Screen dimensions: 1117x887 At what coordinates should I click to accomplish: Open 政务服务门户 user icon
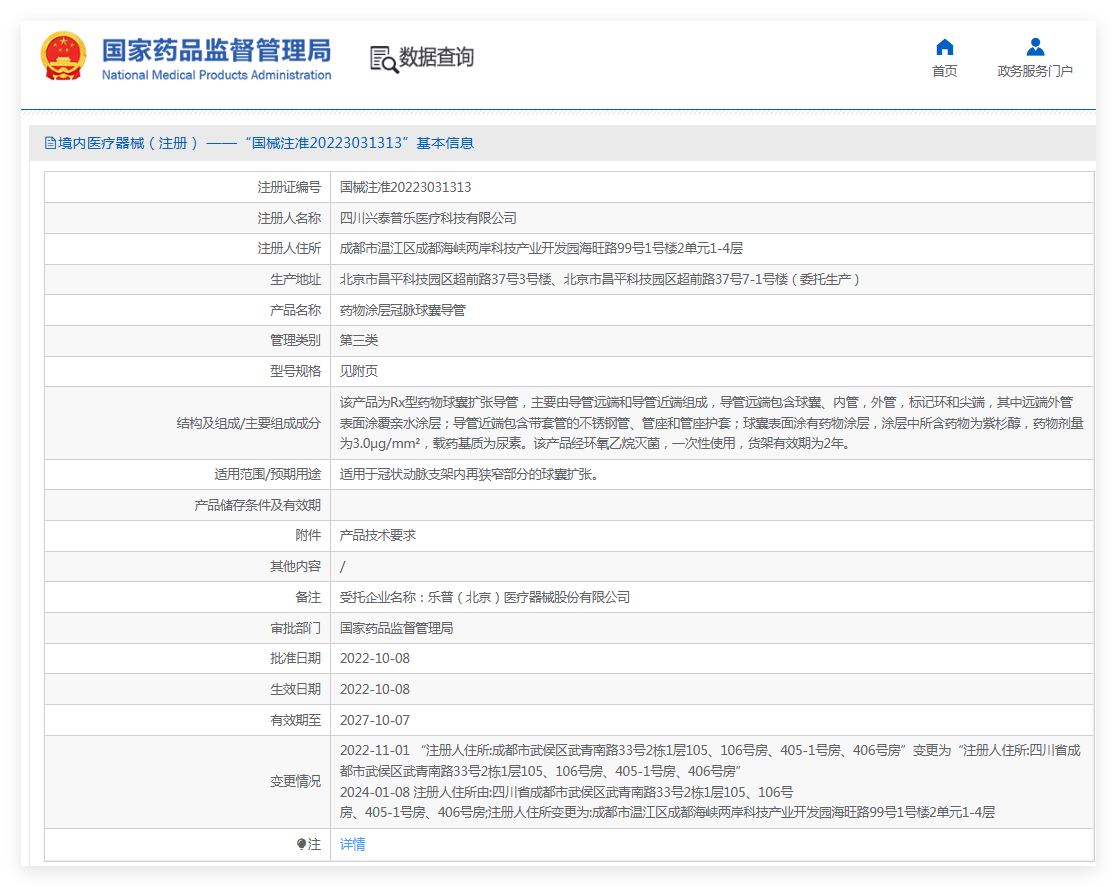point(1035,47)
